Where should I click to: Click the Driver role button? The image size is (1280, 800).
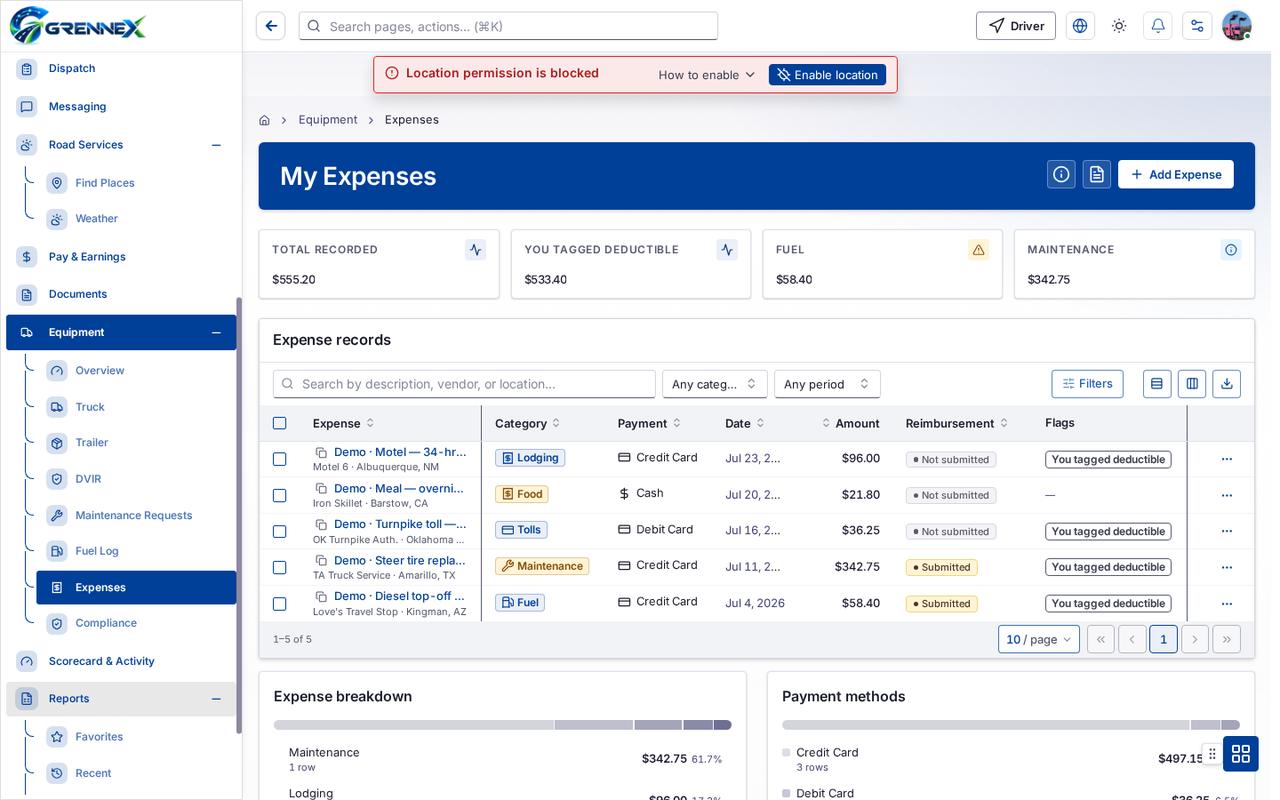pos(1016,26)
